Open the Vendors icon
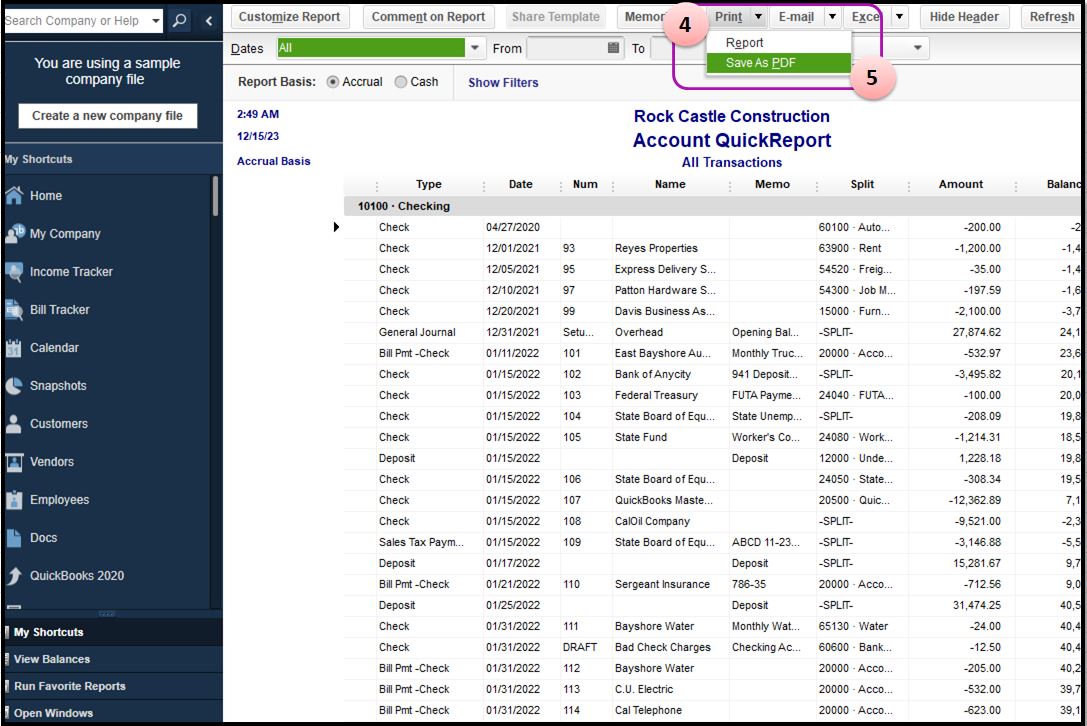The height and width of the screenshot is (726, 1087). (x=14, y=462)
